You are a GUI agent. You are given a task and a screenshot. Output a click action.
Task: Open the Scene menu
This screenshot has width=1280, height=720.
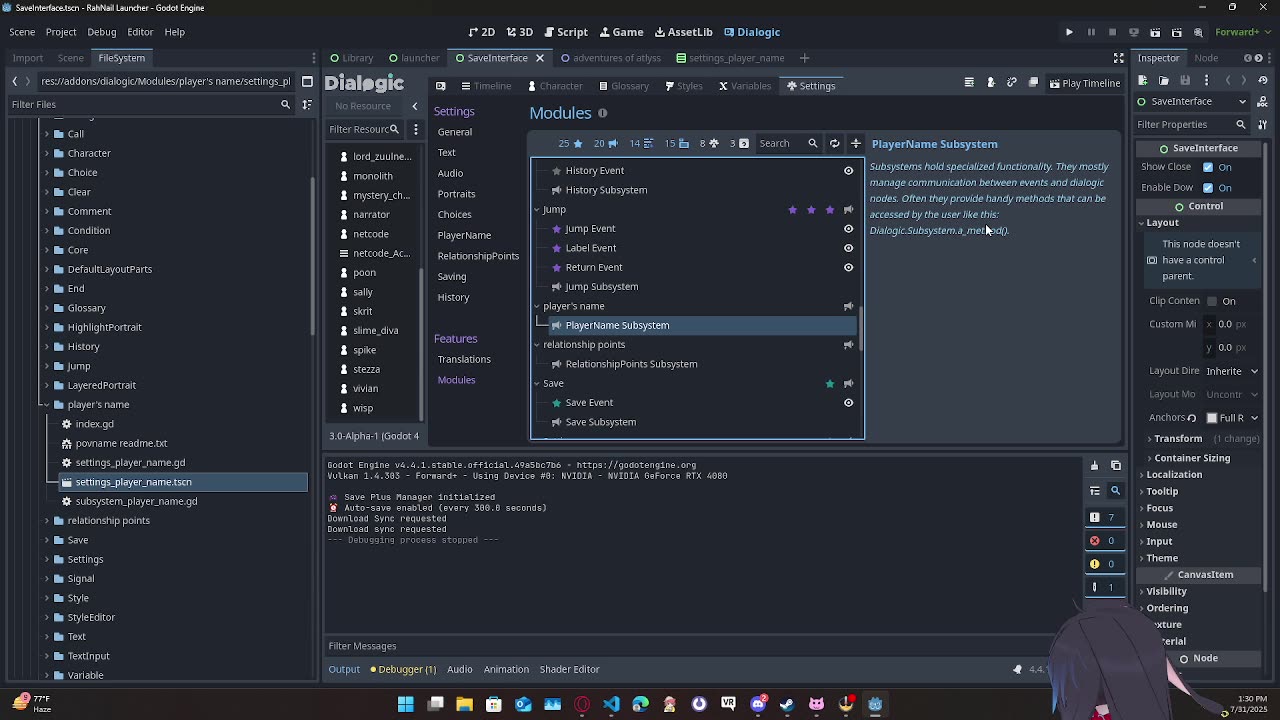22,32
